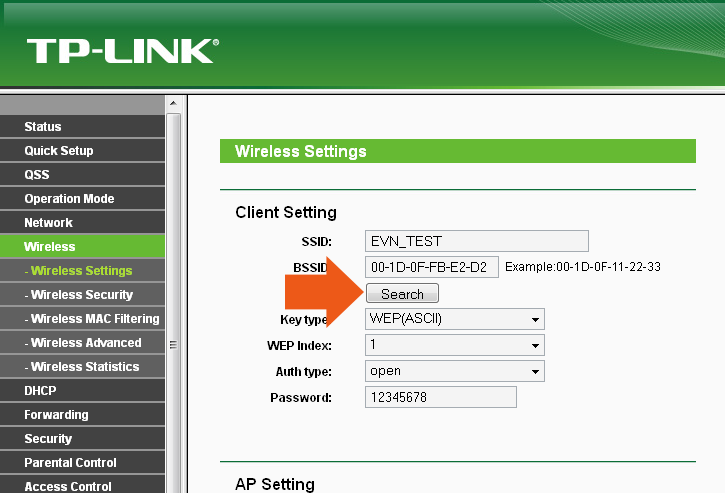The height and width of the screenshot is (493, 725).
Task: Open the WEP Index dropdown
Action: point(455,345)
